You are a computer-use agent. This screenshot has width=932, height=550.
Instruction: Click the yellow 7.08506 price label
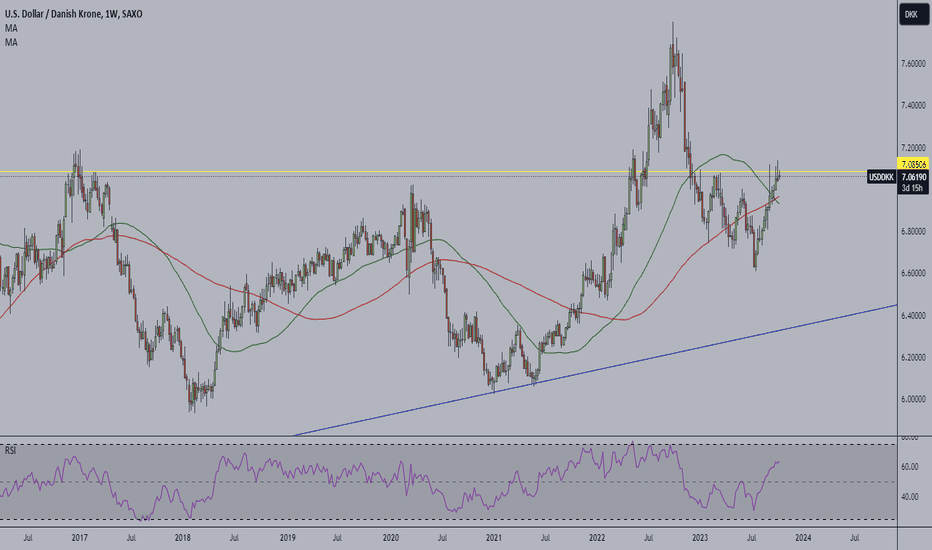[x=913, y=164]
